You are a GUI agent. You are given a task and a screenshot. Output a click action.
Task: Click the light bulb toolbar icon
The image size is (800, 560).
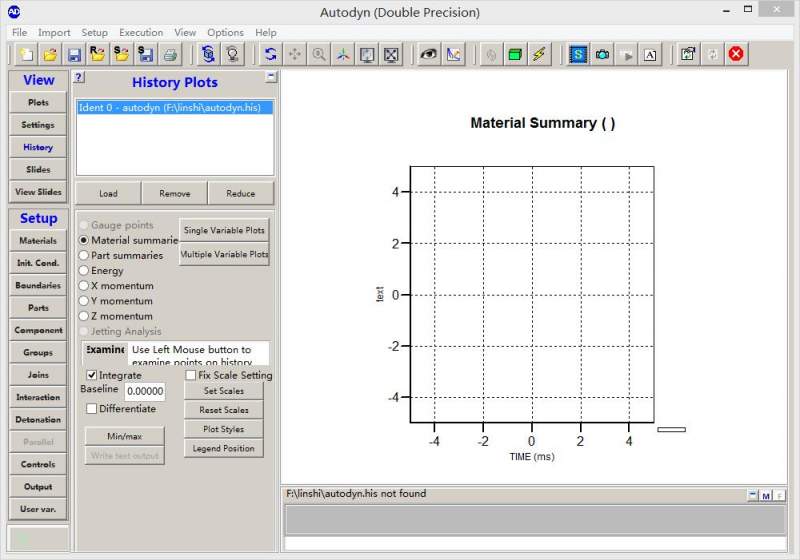pos(233,55)
